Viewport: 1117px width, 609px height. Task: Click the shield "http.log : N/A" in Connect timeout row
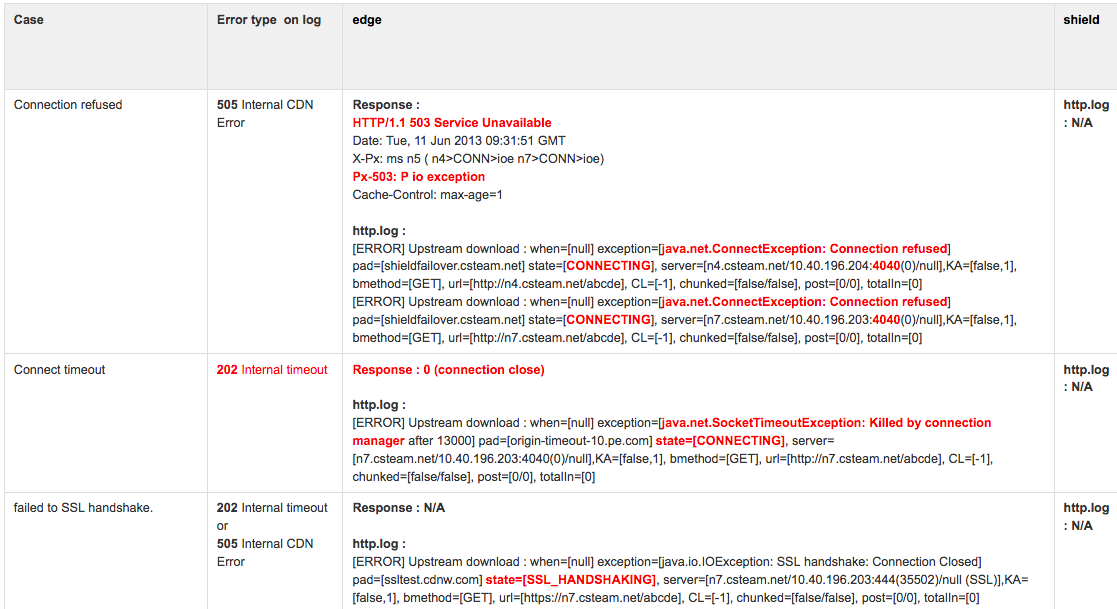(x=1085, y=379)
